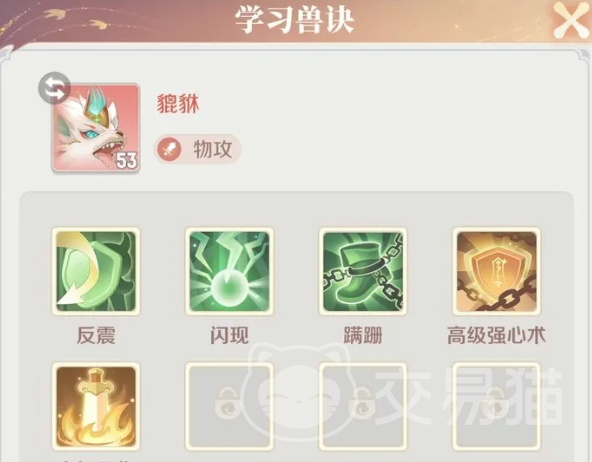592x462 pixels.
Task: Click the 物攻 attack type tag
Action: (197, 149)
